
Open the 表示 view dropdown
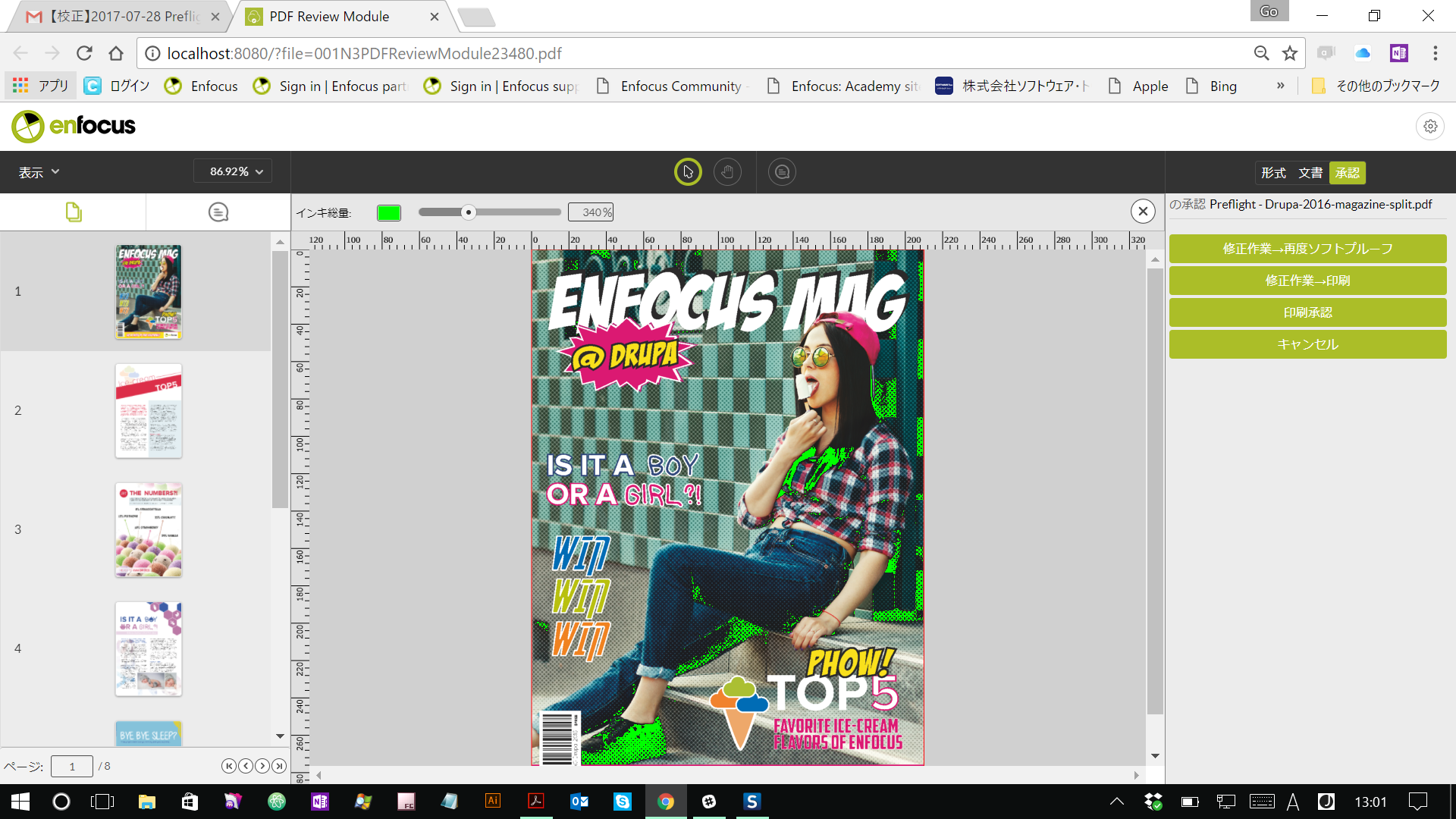click(39, 172)
